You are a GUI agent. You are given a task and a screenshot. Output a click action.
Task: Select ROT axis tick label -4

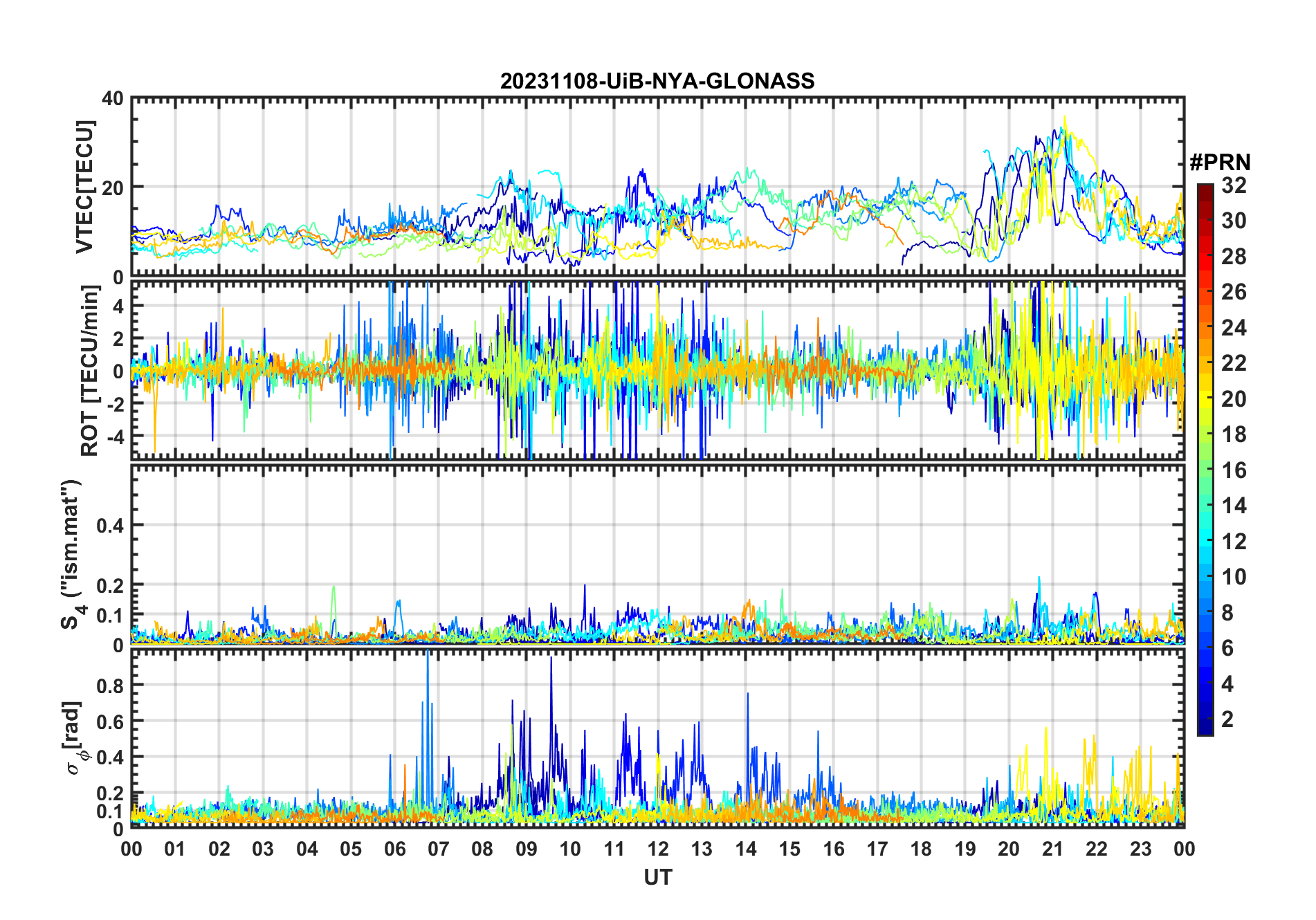coord(114,437)
